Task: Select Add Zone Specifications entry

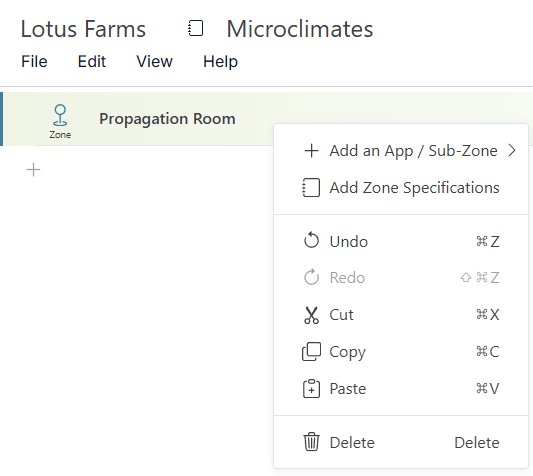Action: click(x=401, y=188)
